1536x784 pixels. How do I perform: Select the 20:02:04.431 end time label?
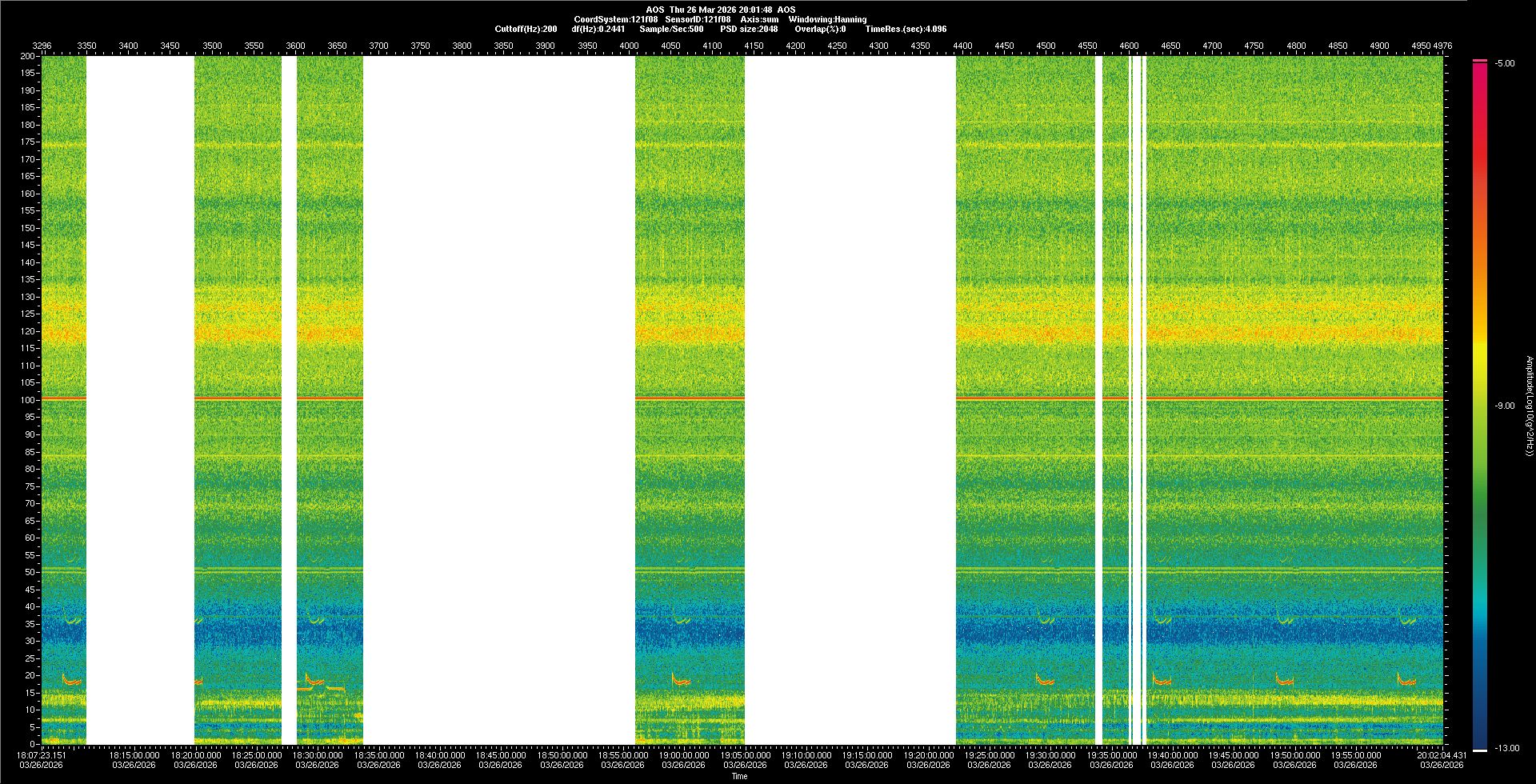coord(1442,755)
